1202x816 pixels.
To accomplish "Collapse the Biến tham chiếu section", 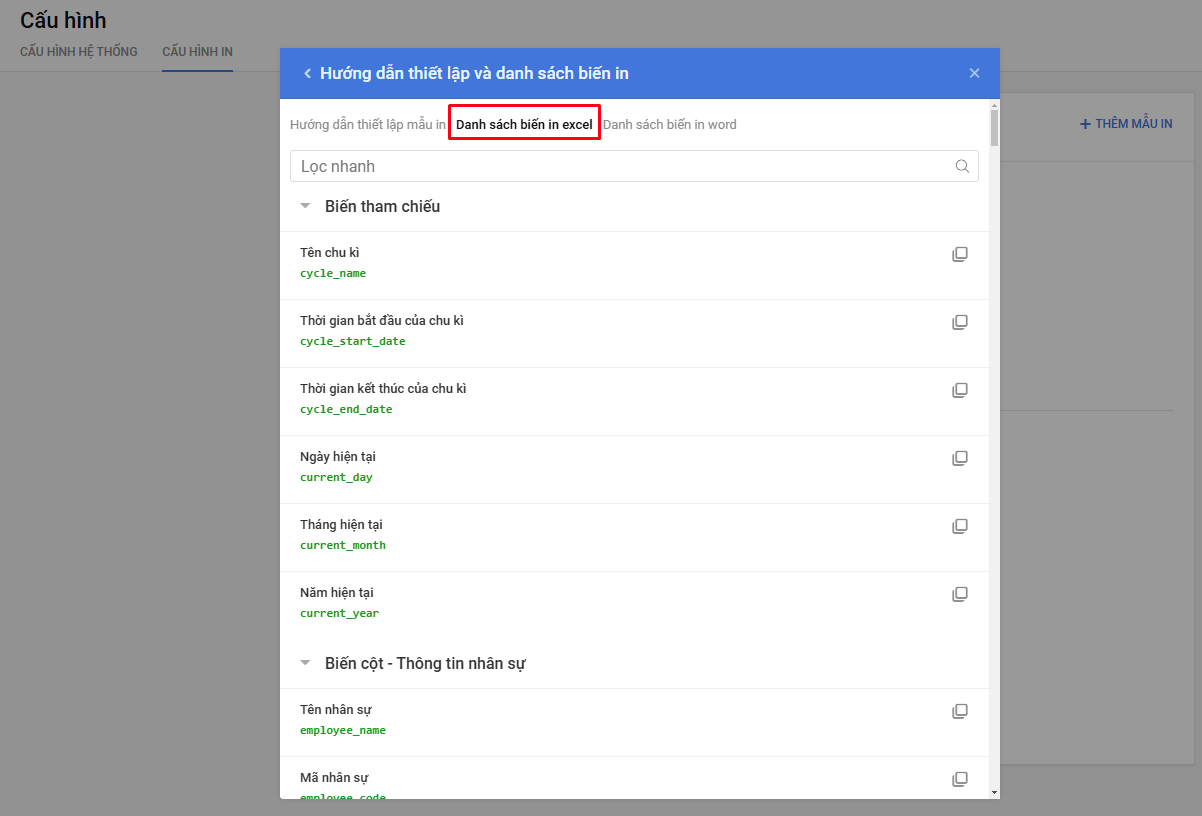I will pyautogui.click(x=306, y=206).
